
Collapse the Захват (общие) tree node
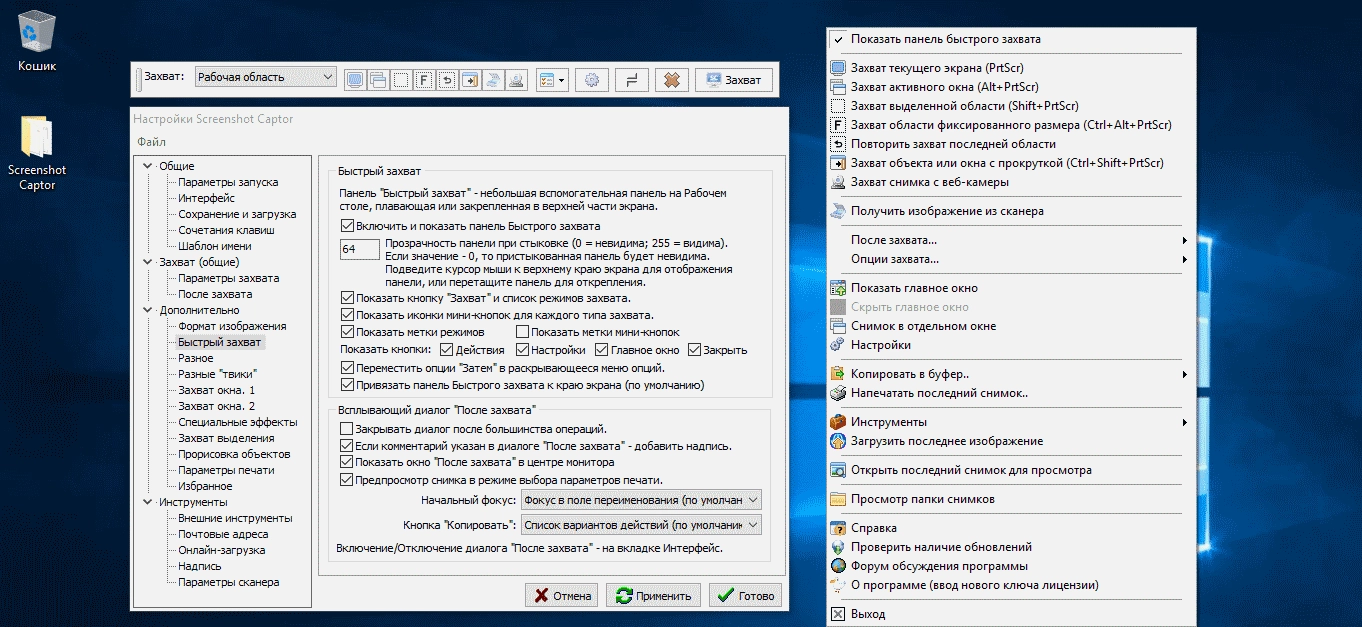point(148,262)
